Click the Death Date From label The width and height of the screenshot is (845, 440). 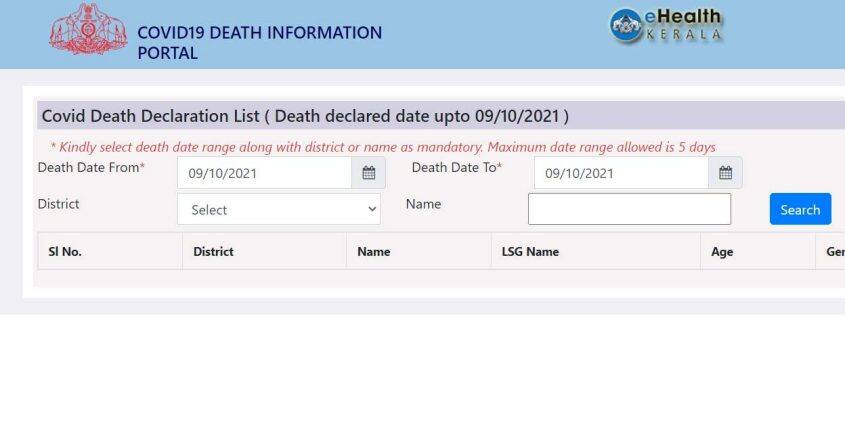pyautogui.click(x=91, y=168)
